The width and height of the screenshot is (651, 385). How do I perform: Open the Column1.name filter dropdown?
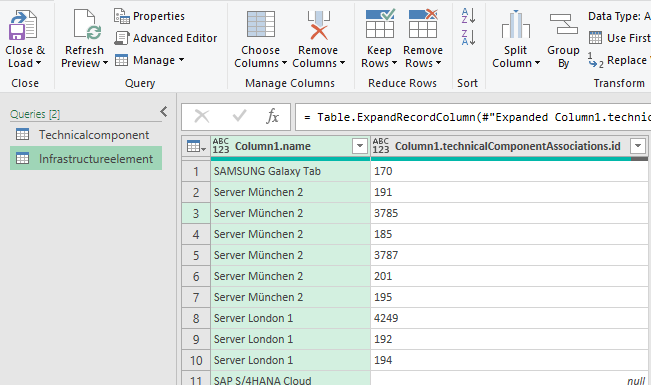click(360, 146)
